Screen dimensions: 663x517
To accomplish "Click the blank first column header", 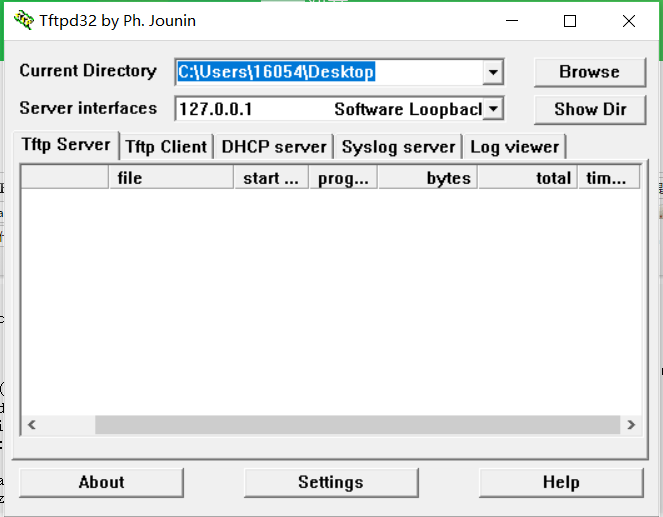I will pyautogui.click(x=65, y=178).
